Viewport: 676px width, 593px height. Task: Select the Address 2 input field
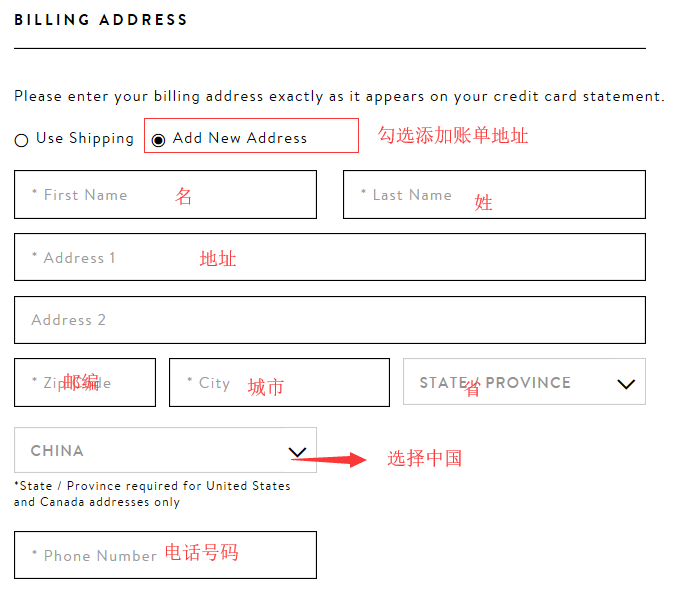(x=330, y=320)
